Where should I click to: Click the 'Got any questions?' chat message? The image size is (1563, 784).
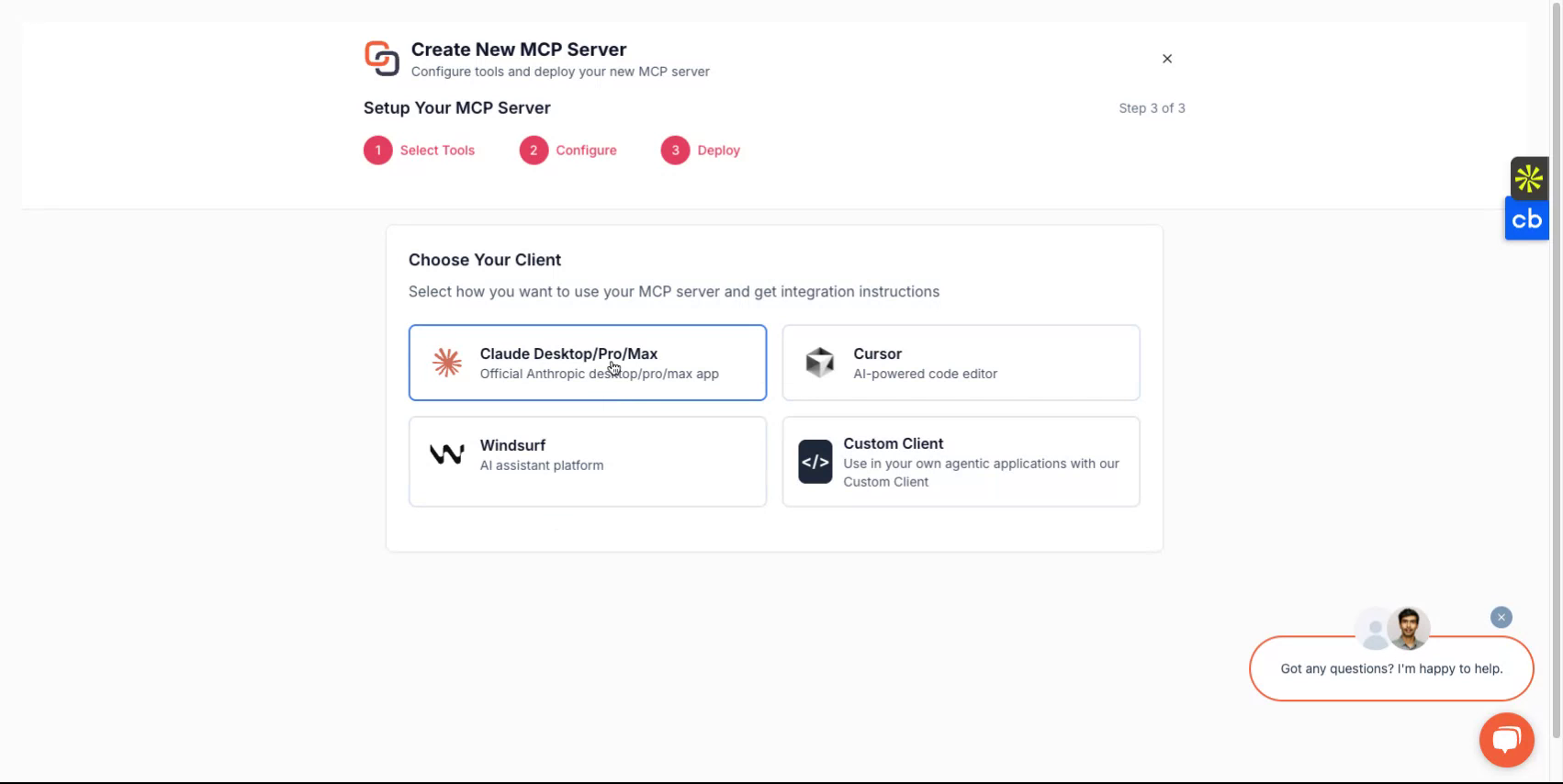pos(1391,668)
